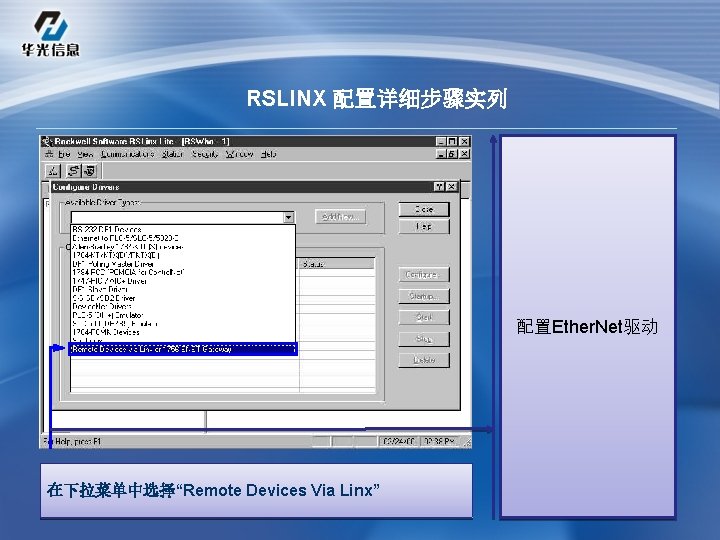720x540 pixels.
Task: Maximize the RSLinx Lite main window
Action: [452, 141]
